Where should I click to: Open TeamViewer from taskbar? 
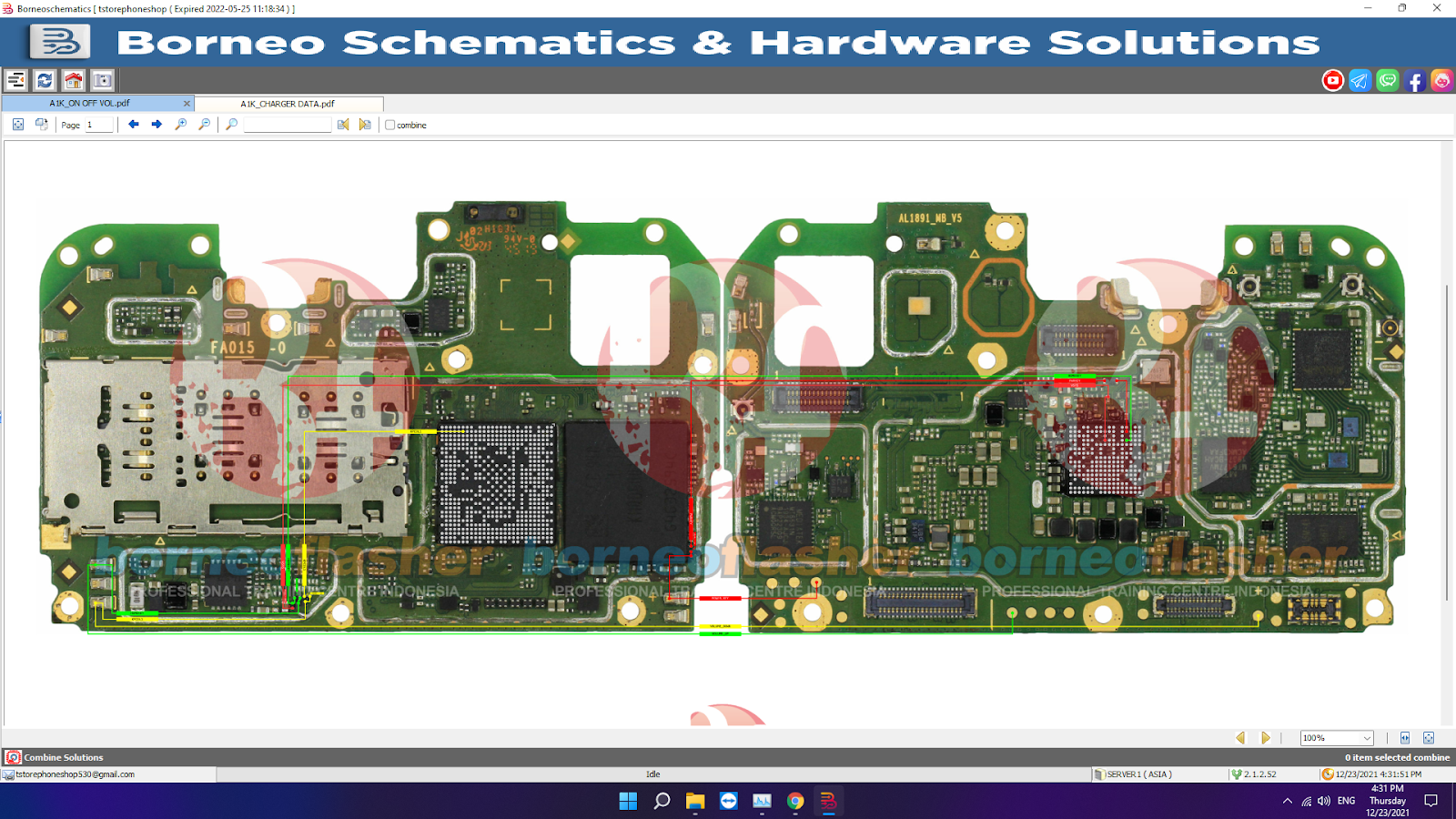tap(728, 801)
